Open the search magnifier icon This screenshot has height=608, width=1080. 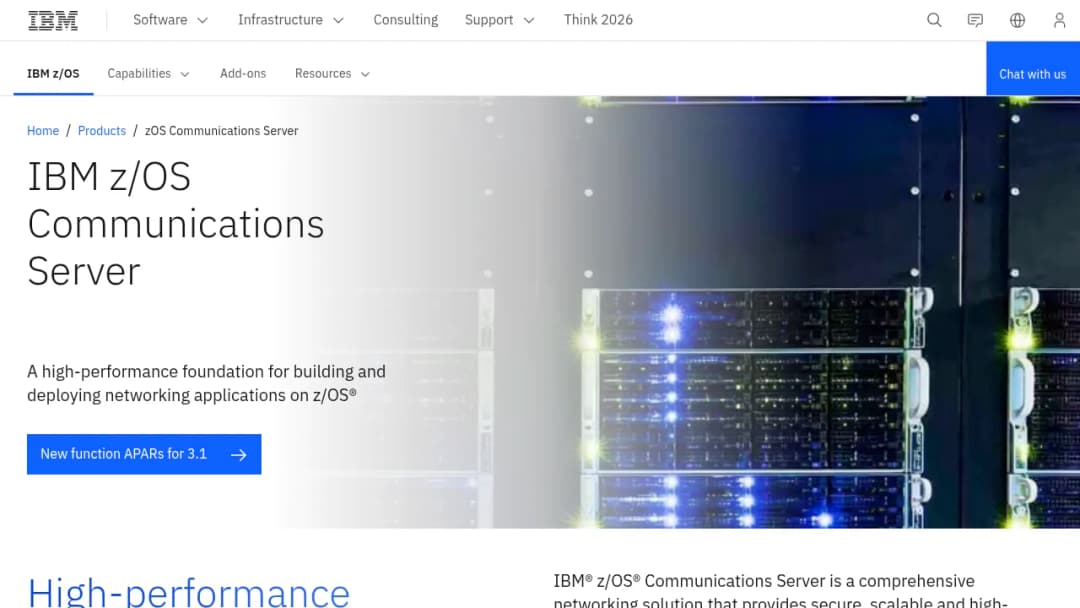pos(934,20)
